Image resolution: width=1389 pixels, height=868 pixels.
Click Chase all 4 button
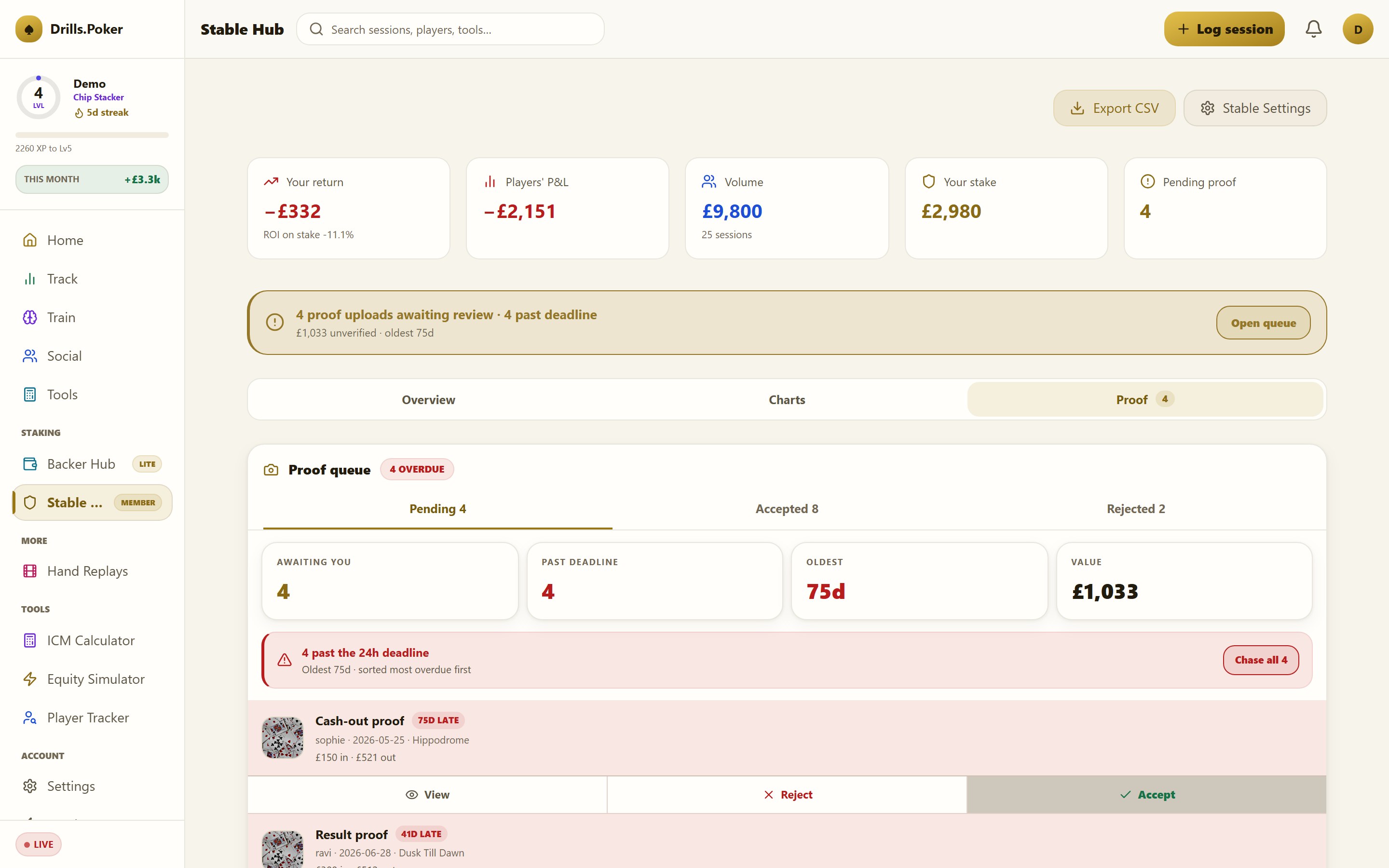pyautogui.click(x=1260, y=660)
